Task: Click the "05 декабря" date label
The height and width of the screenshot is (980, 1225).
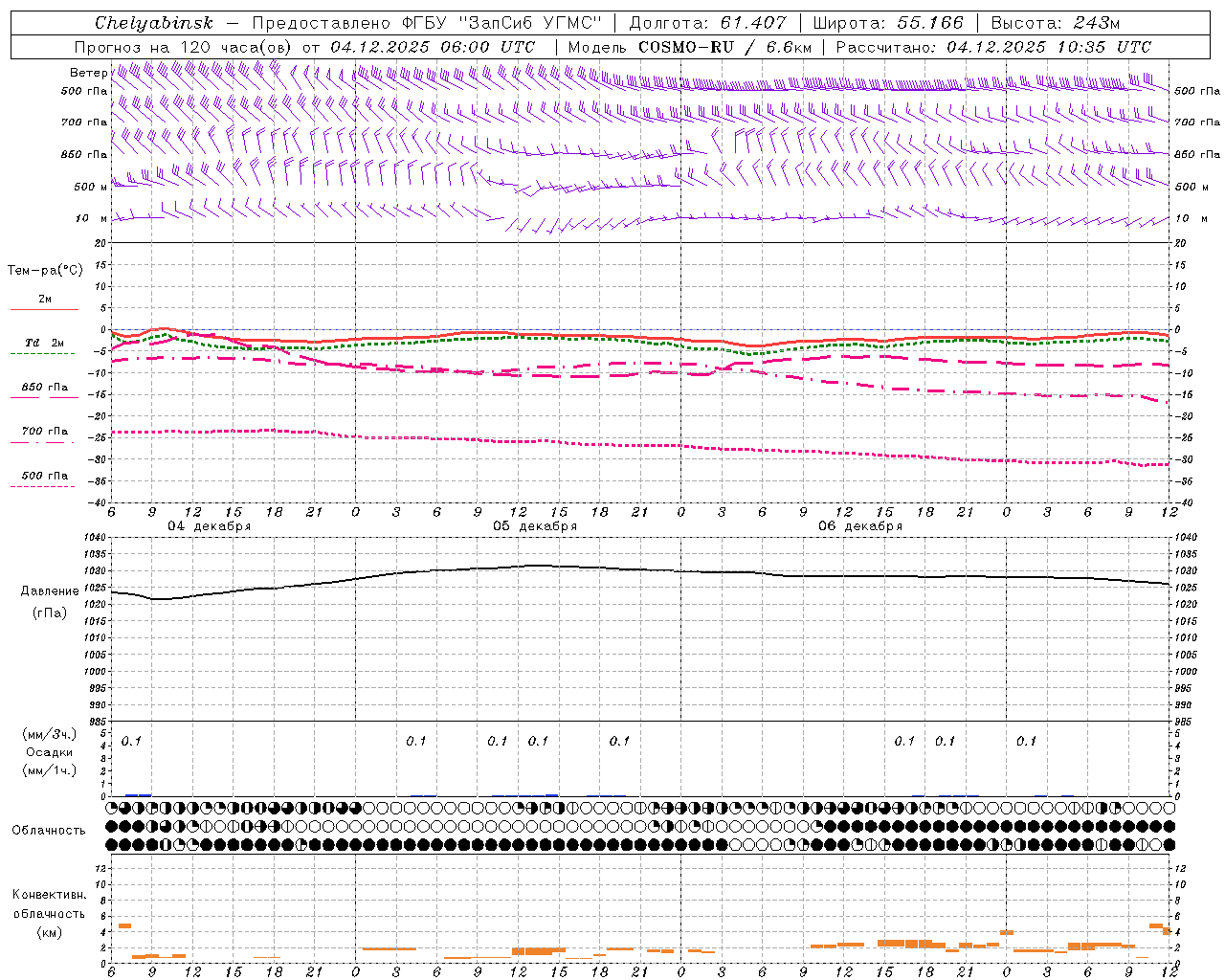Action: pos(535,526)
